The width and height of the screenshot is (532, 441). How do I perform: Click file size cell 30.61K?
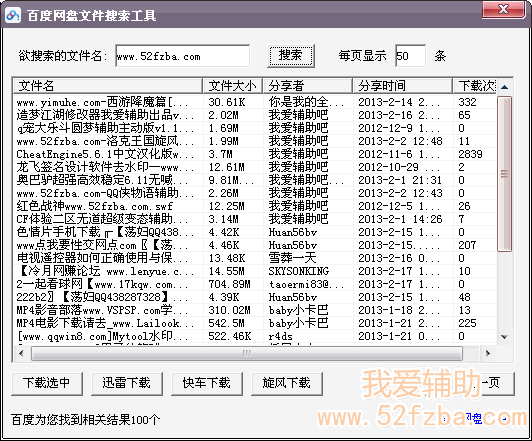[227, 102]
